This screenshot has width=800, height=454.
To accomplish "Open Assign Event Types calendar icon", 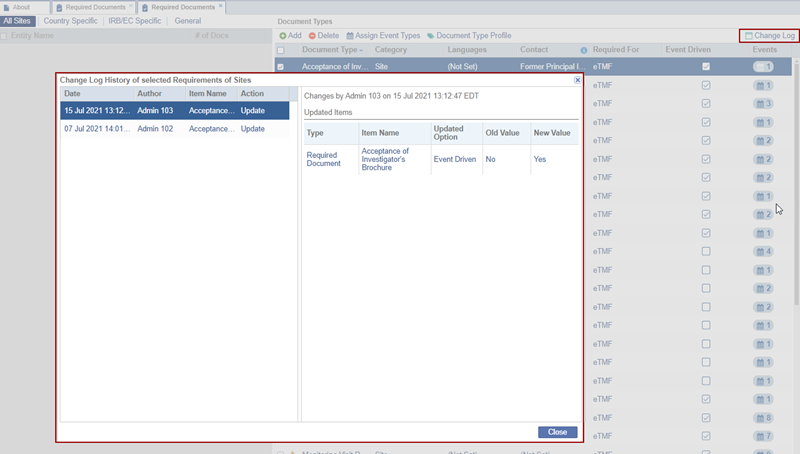I will [x=350, y=35].
